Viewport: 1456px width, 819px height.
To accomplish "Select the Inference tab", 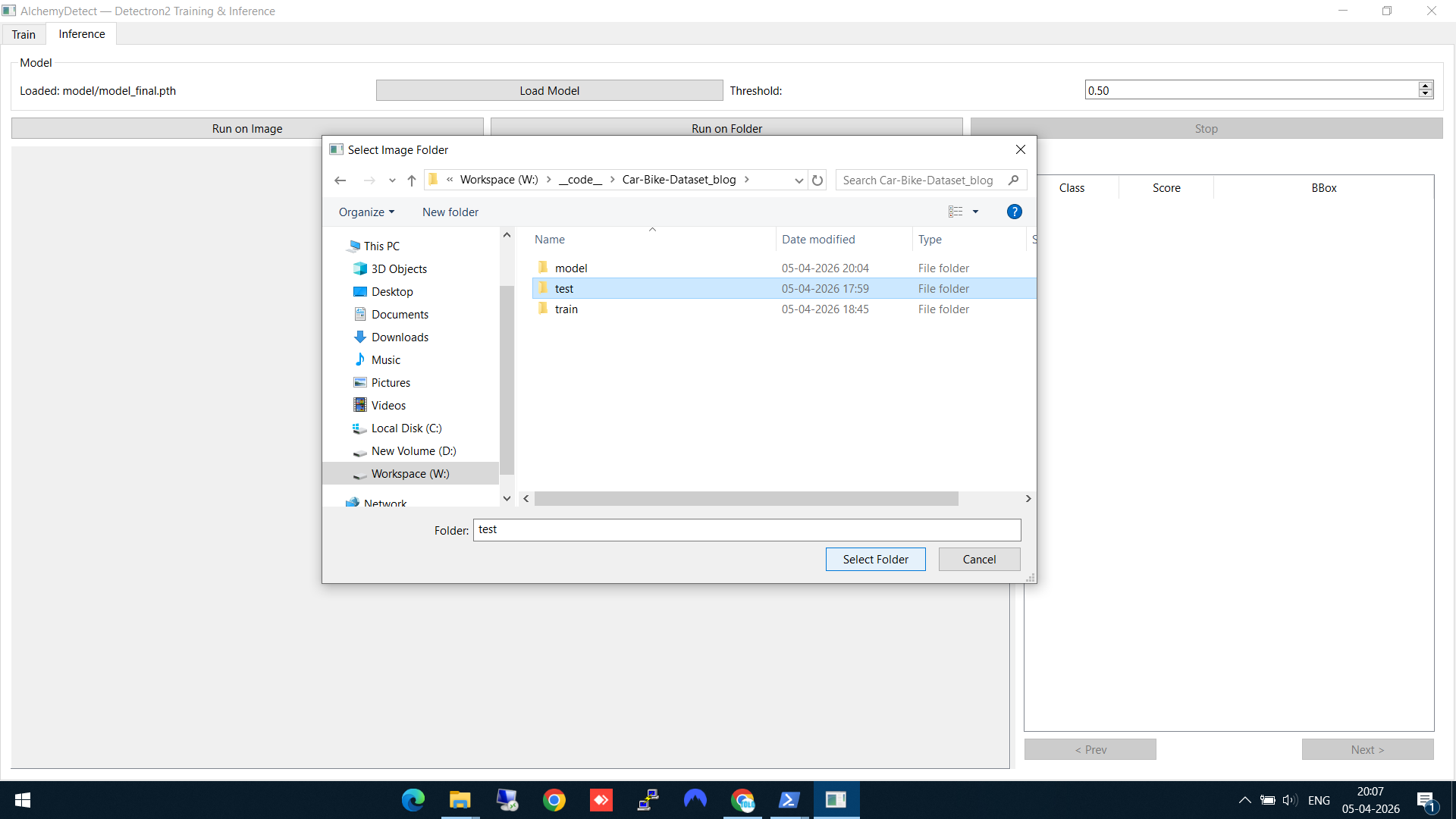I will pyautogui.click(x=80, y=33).
